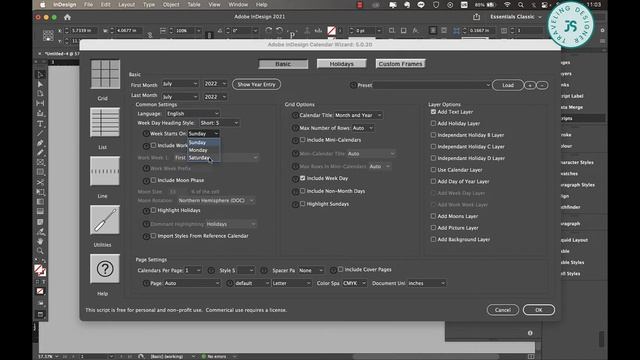Select the Pen tool

(x=40, y=143)
